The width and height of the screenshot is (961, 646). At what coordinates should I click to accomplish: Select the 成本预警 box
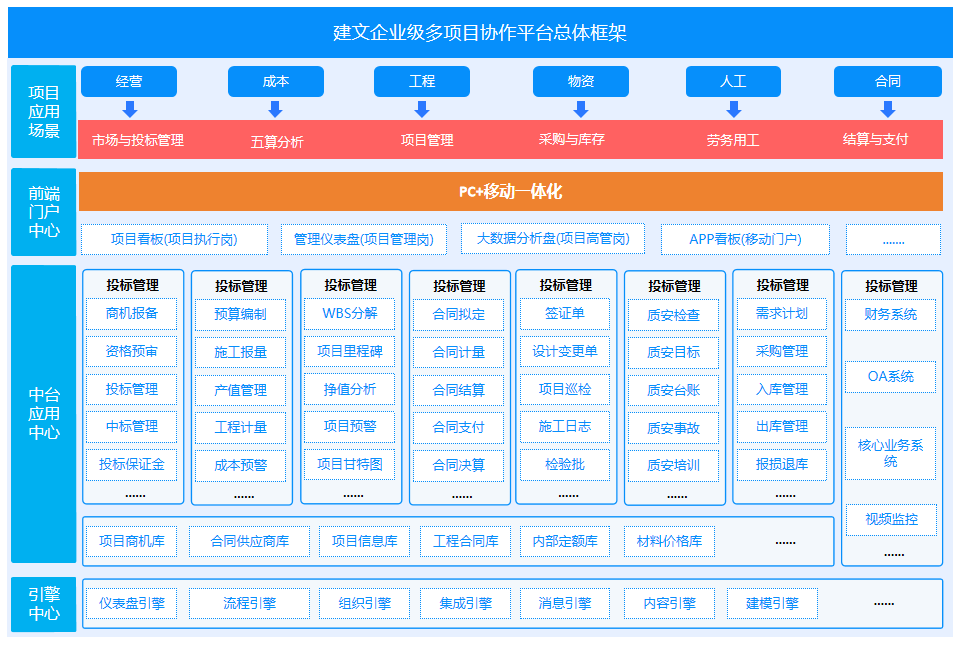coord(240,466)
